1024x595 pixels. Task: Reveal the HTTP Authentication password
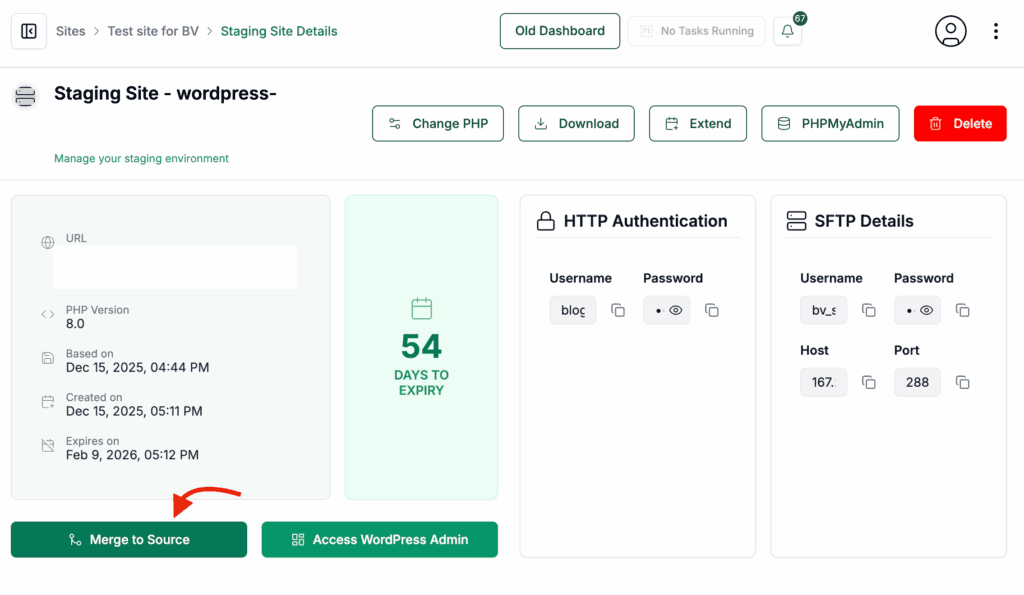coord(676,310)
